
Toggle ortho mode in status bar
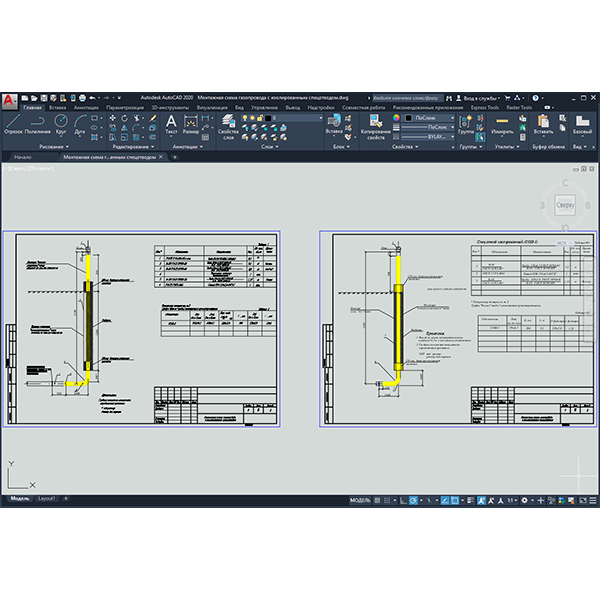[403, 500]
